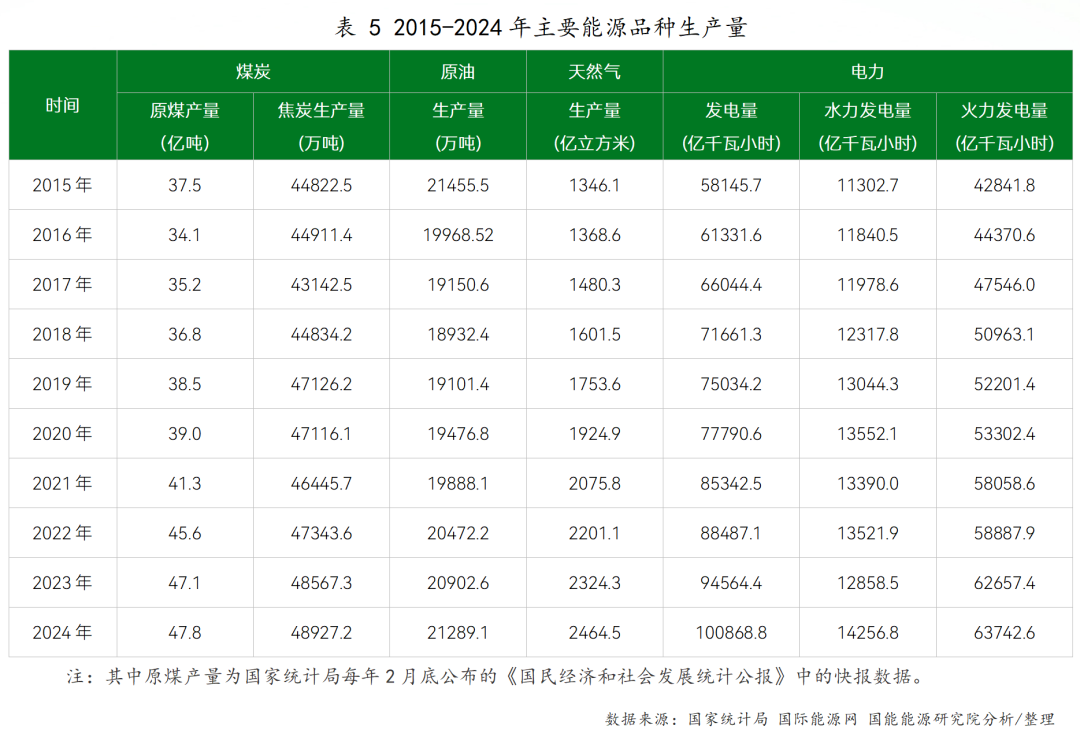Click the 时间 header cell
This screenshot has height=737, width=1080.
[62, 105]
